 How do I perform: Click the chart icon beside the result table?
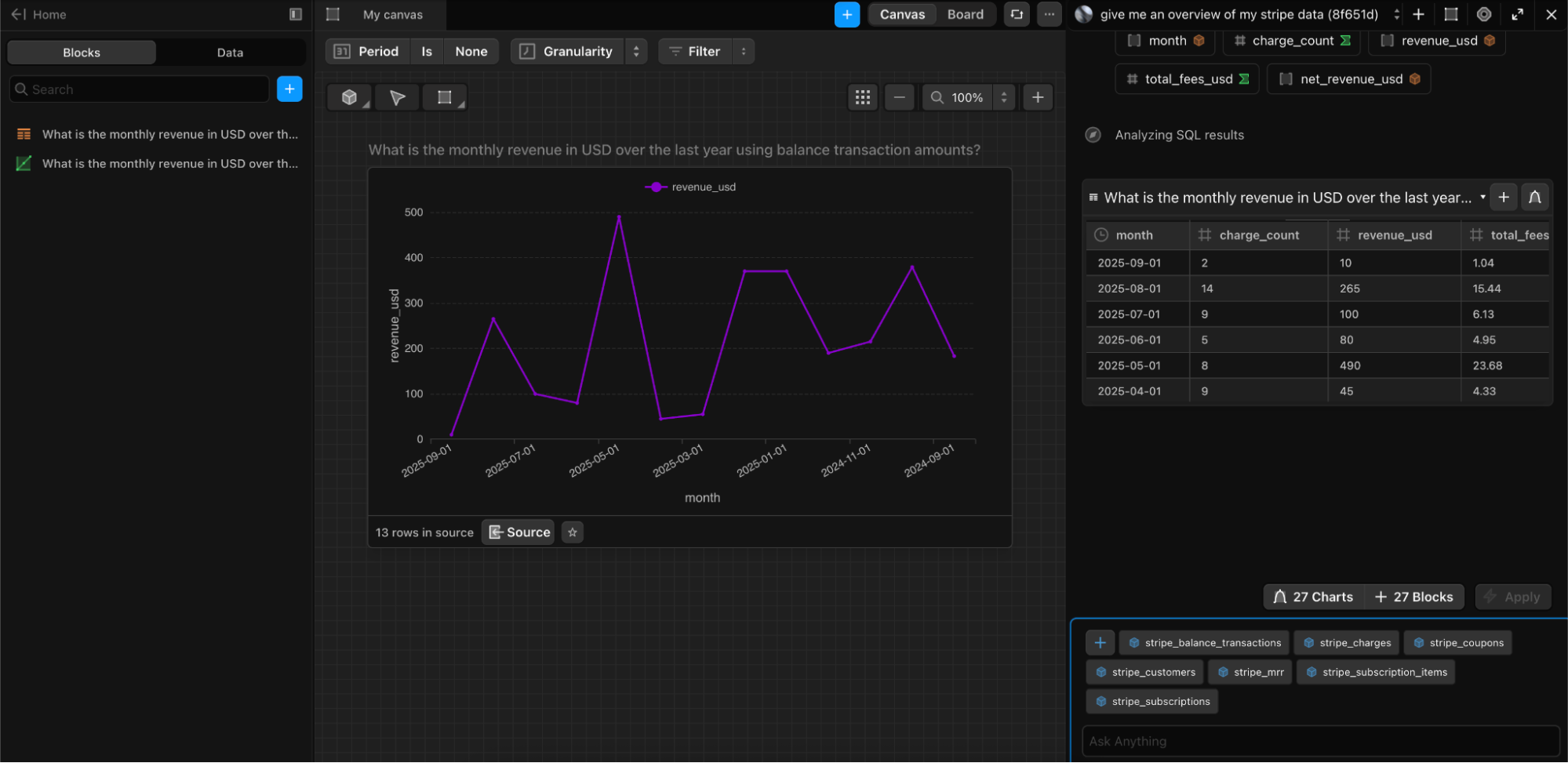pos(1535,198)
